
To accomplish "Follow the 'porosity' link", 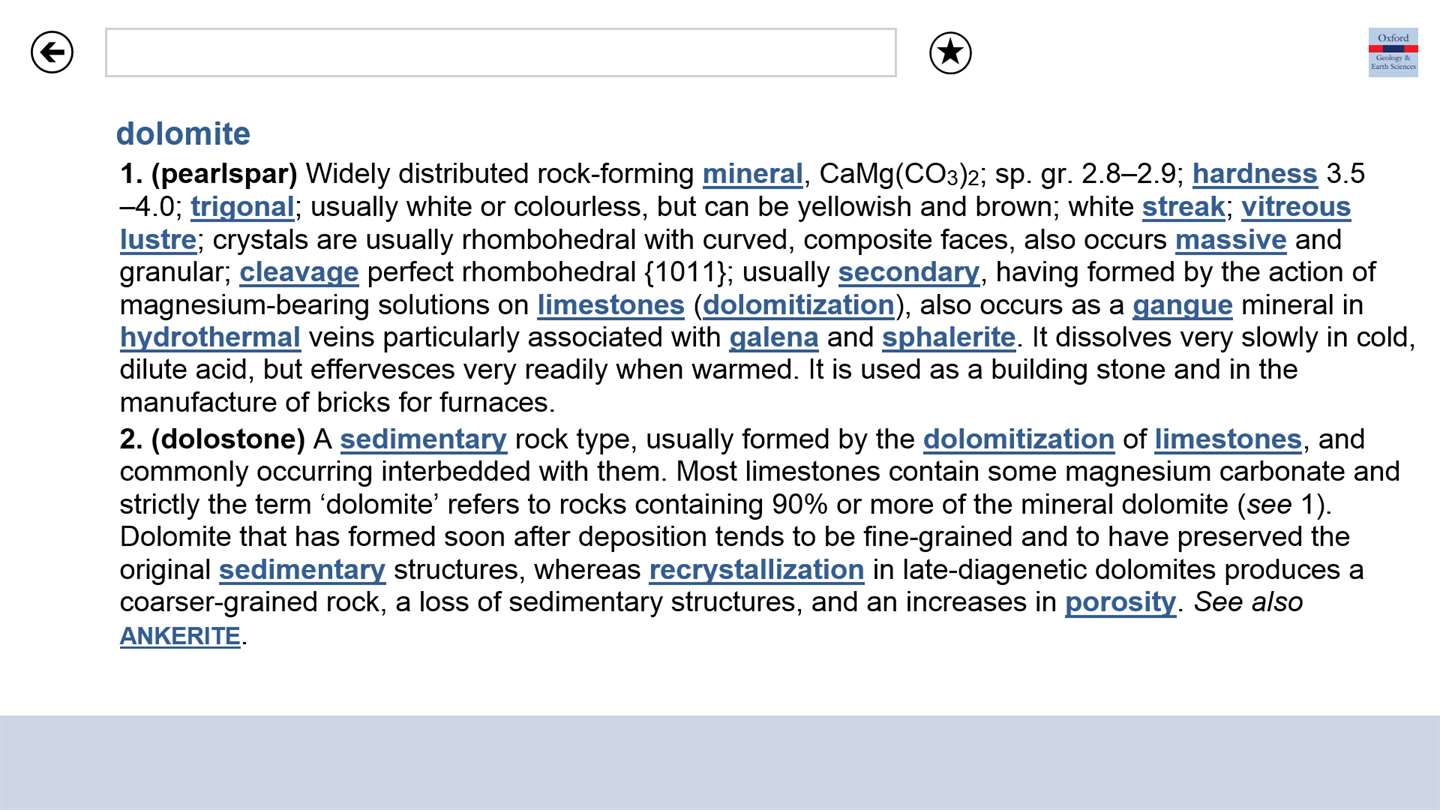I will [1120, 602].
